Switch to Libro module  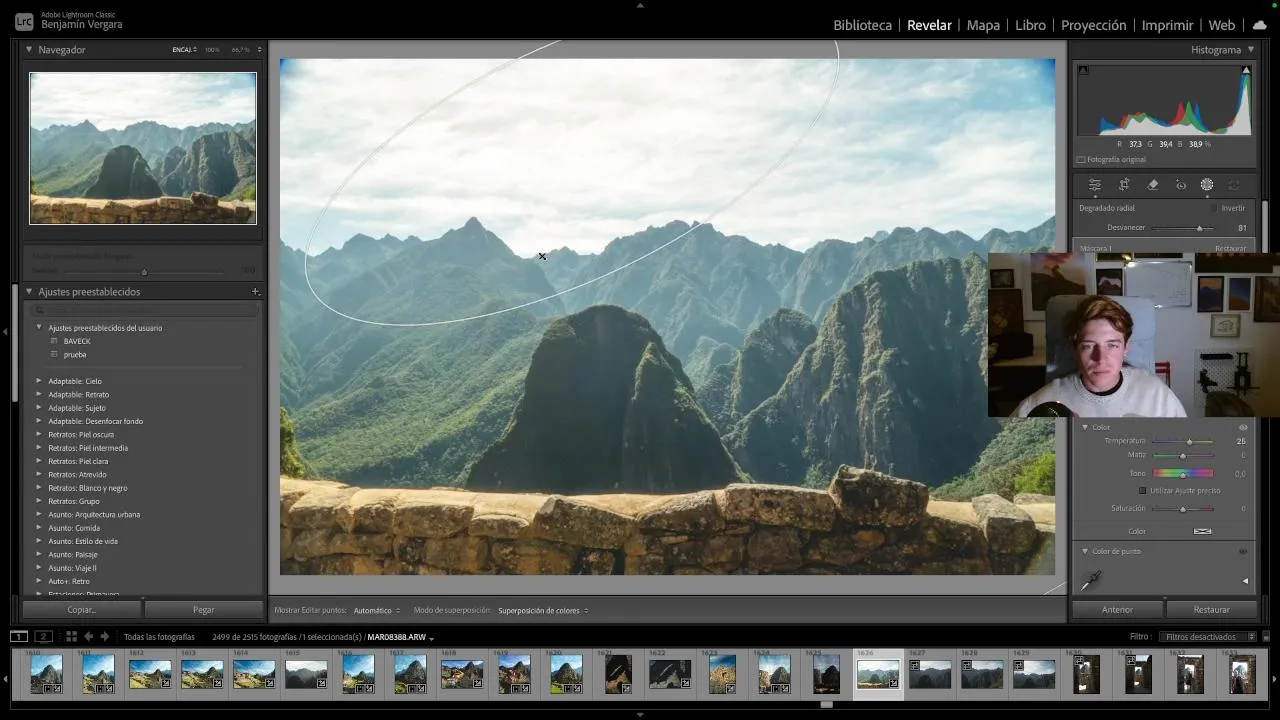click(1030, 25)
